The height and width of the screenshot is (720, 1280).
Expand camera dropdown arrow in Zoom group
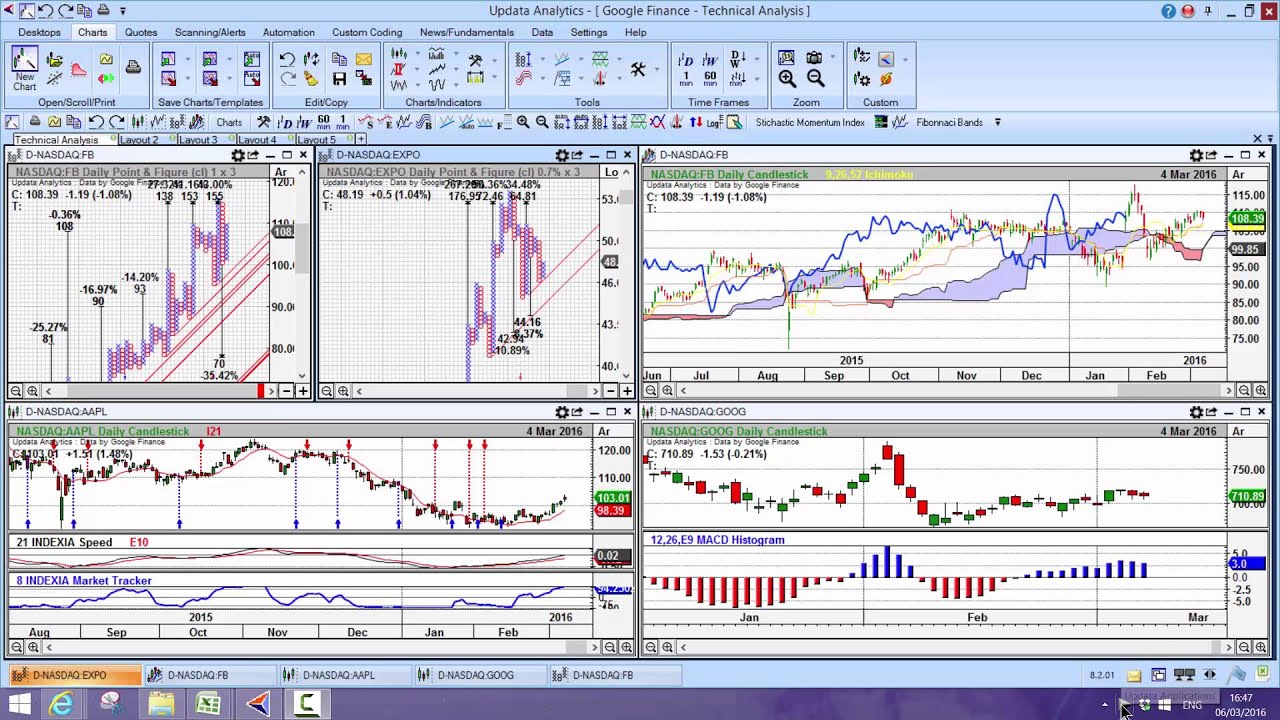pyautogui.click(x=832, y=58)
